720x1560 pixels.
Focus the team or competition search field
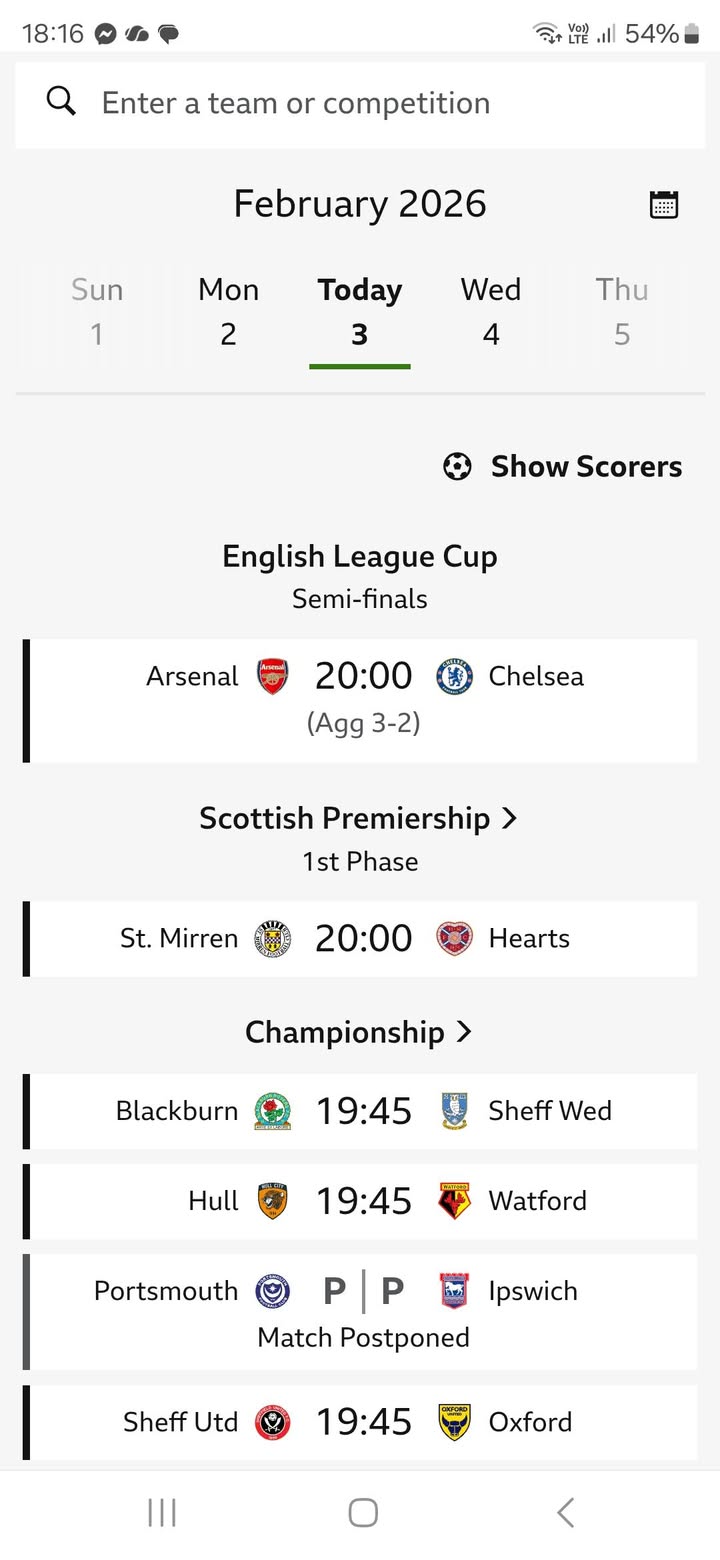tap(380, 103)
